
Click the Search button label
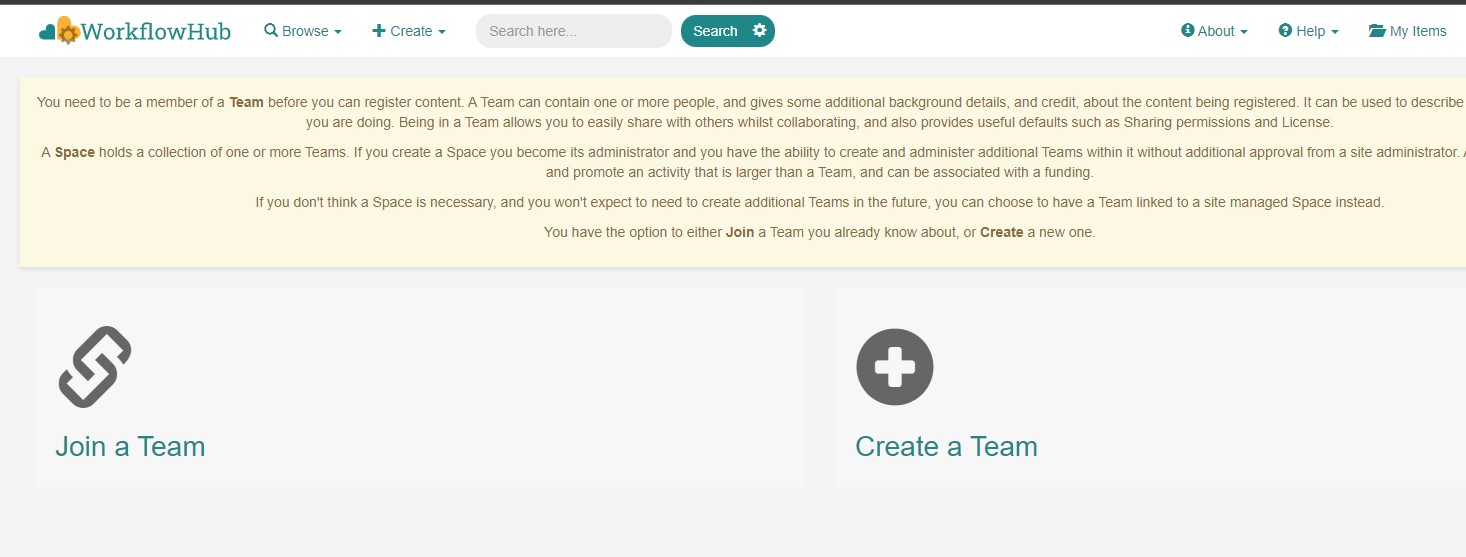click(715, 31)
